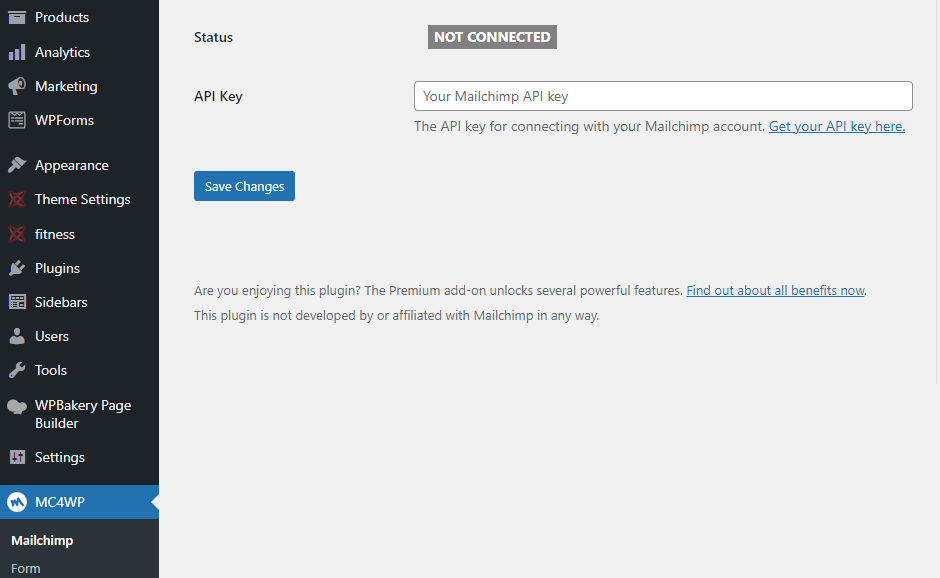Click the Tools wrench icon

[x=17, y=370]
